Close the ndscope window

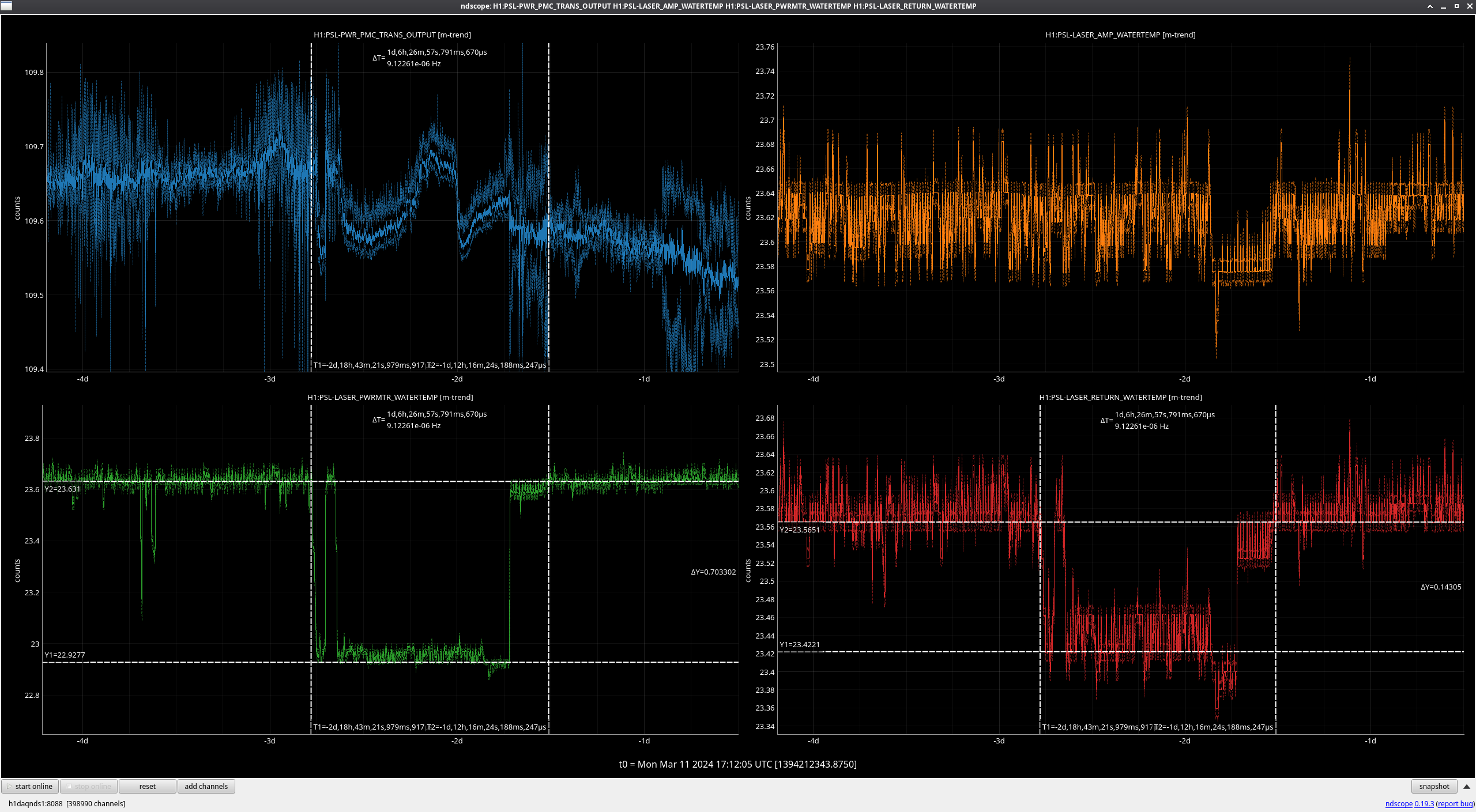coord(1470,6)
